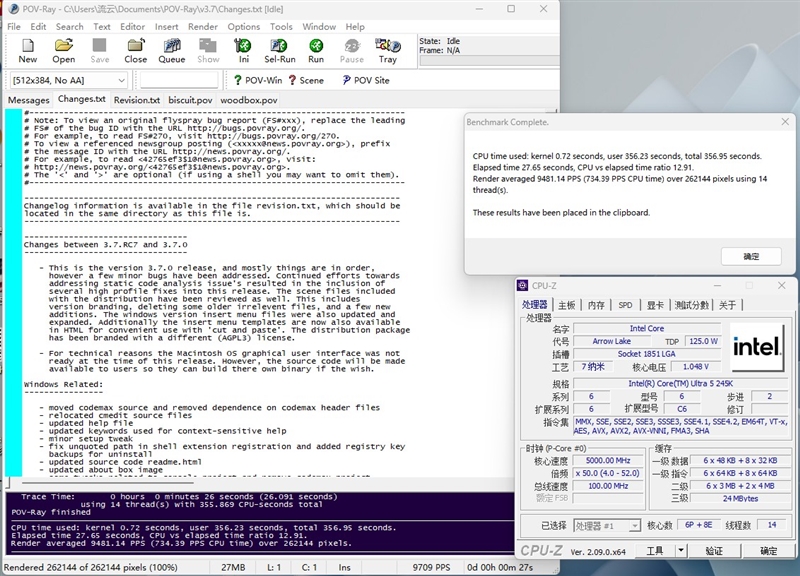Screen dimensions: 800x576
Task: Click the Open file toolbar icon
Action: (64, 51)
